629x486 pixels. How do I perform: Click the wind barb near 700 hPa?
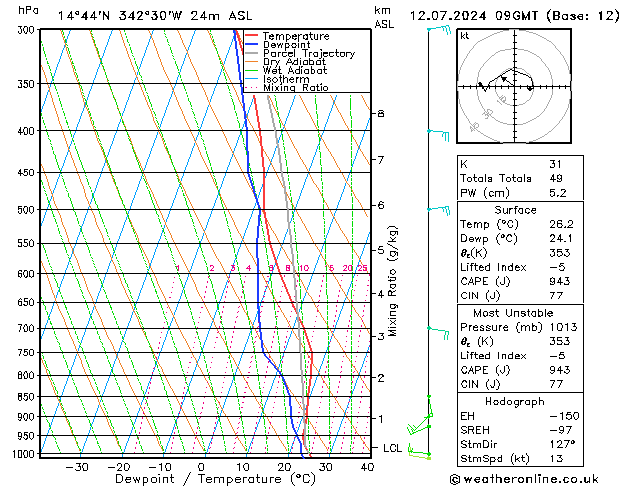click(x=436, y=328)
